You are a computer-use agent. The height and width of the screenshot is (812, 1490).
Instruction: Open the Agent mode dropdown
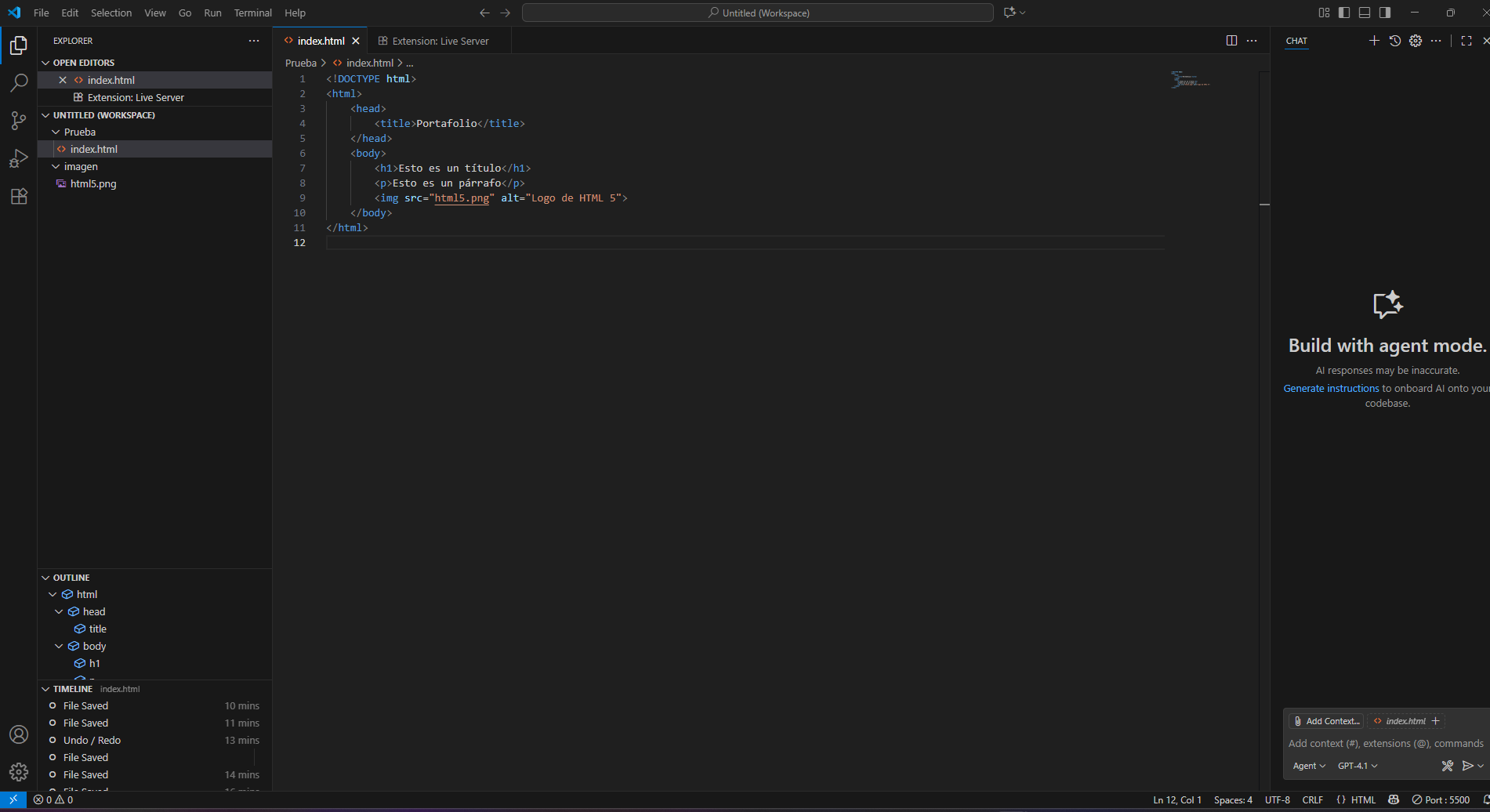click(1309, 766)
